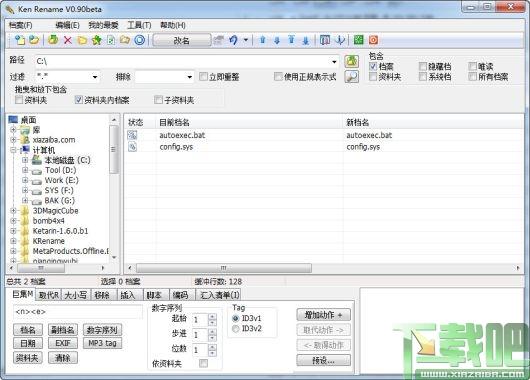Click the 预设... button
Image resolution: width=530 pixels, height=380 pixels.
323,360
